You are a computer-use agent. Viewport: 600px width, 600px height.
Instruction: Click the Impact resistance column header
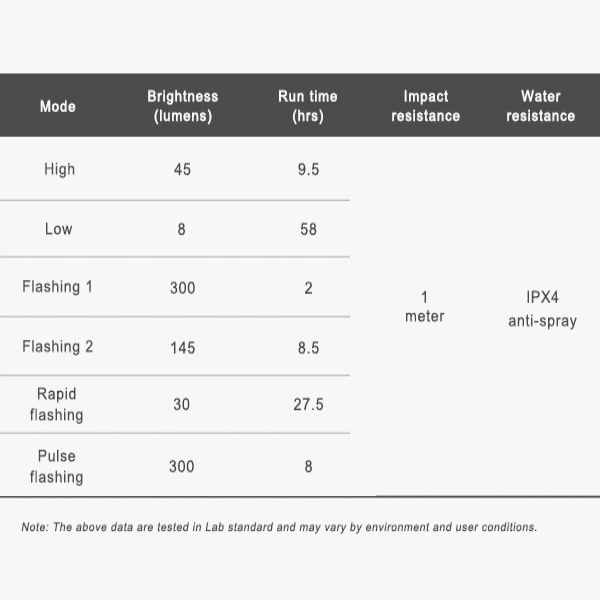(x=426, y=106)
